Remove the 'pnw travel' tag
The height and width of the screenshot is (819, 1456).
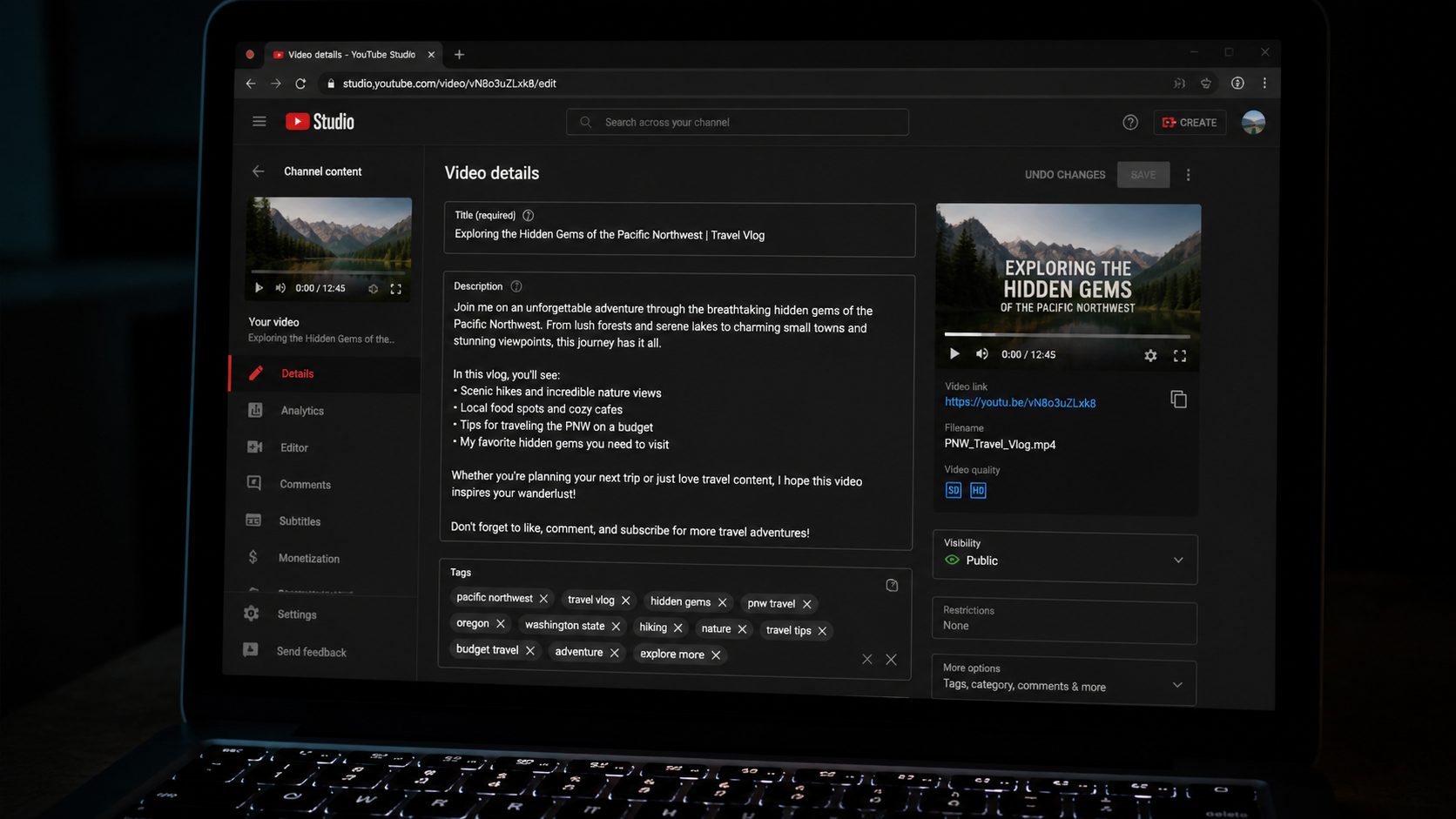pos(807,604)
